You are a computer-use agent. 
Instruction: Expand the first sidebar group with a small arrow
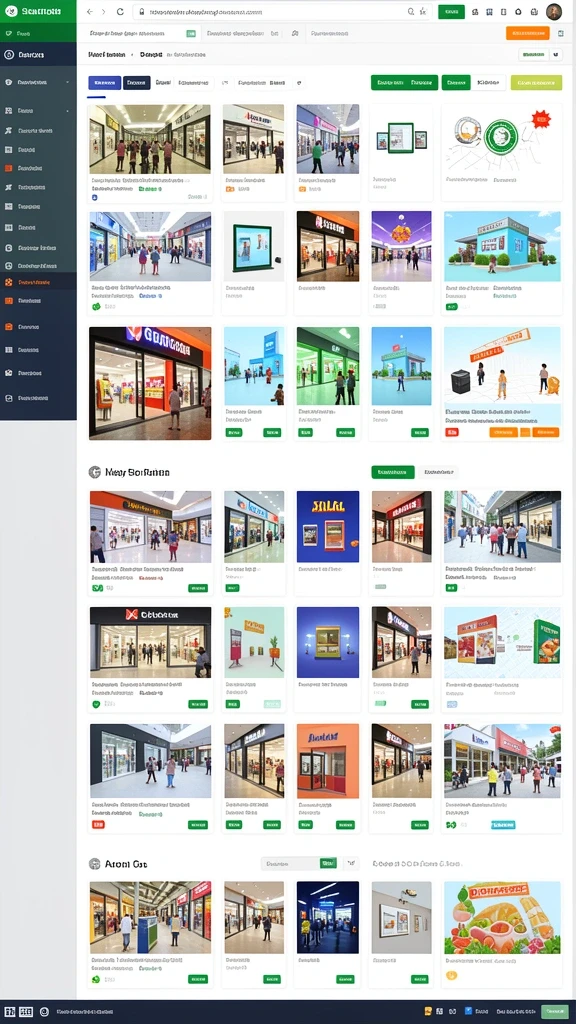tap(38, 82)
